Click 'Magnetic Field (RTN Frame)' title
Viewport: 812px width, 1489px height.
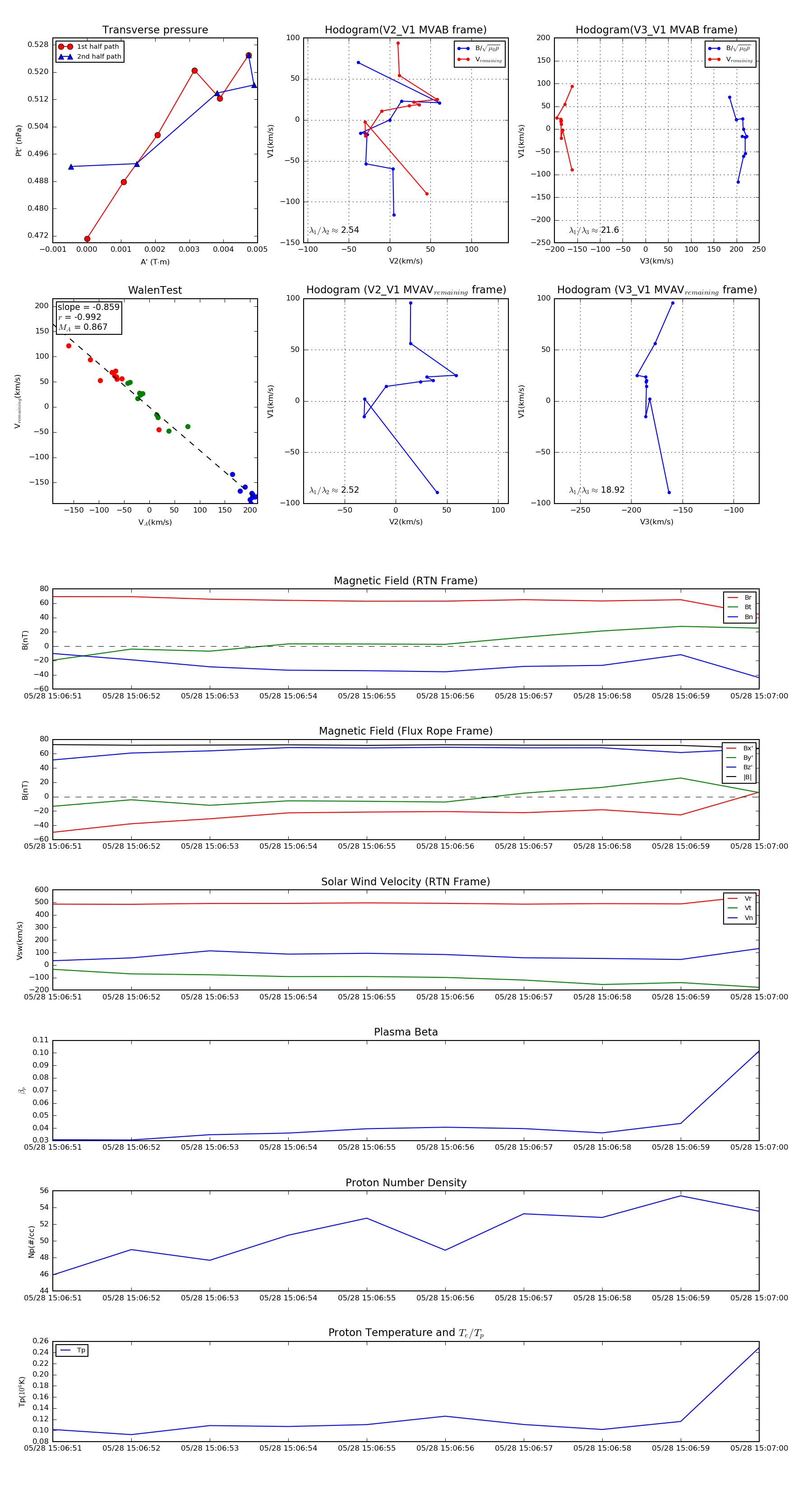(406, 581)
